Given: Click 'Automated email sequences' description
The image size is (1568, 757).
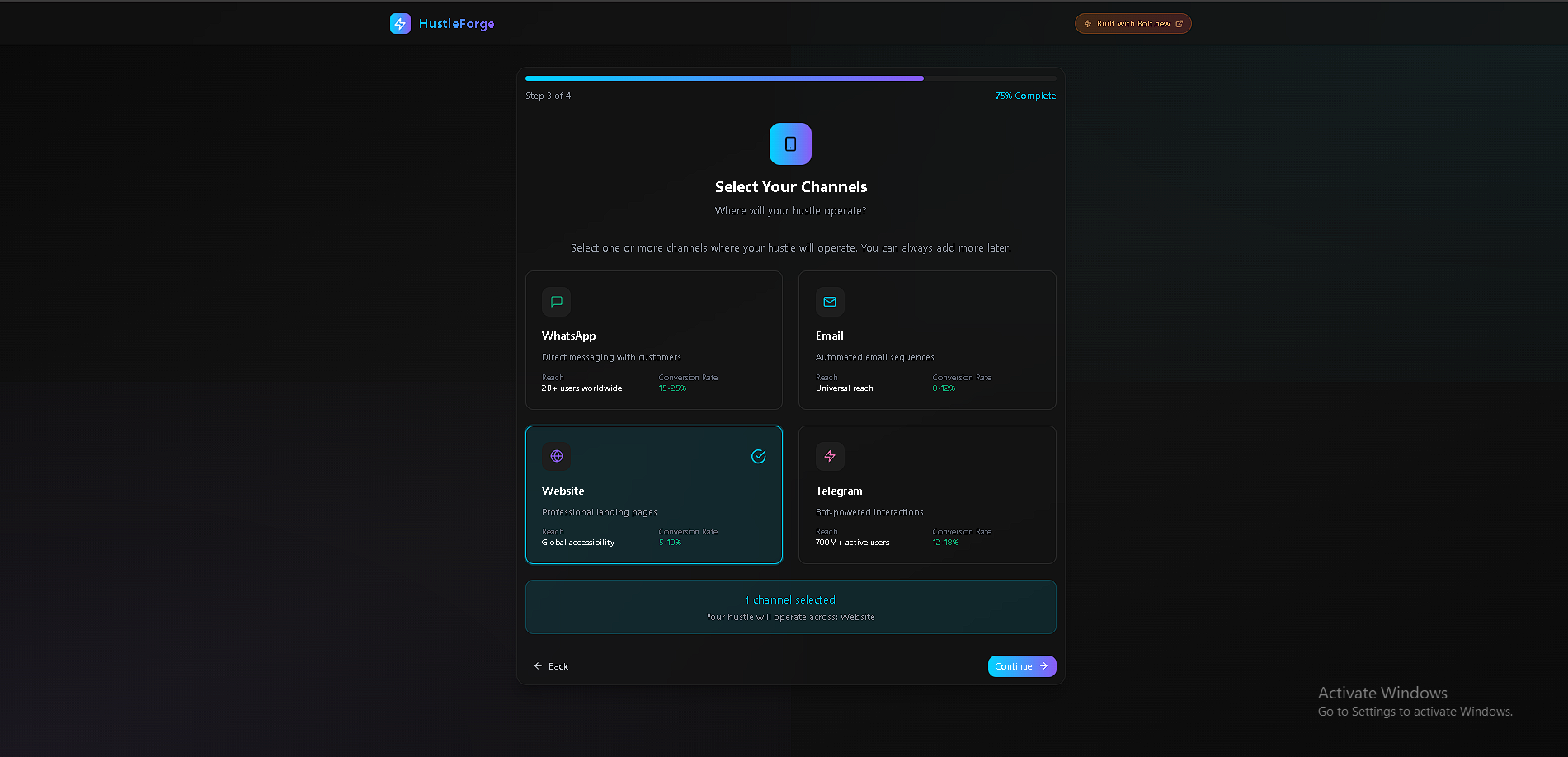Looking at the screenshot, I should (x=874, y=357).
